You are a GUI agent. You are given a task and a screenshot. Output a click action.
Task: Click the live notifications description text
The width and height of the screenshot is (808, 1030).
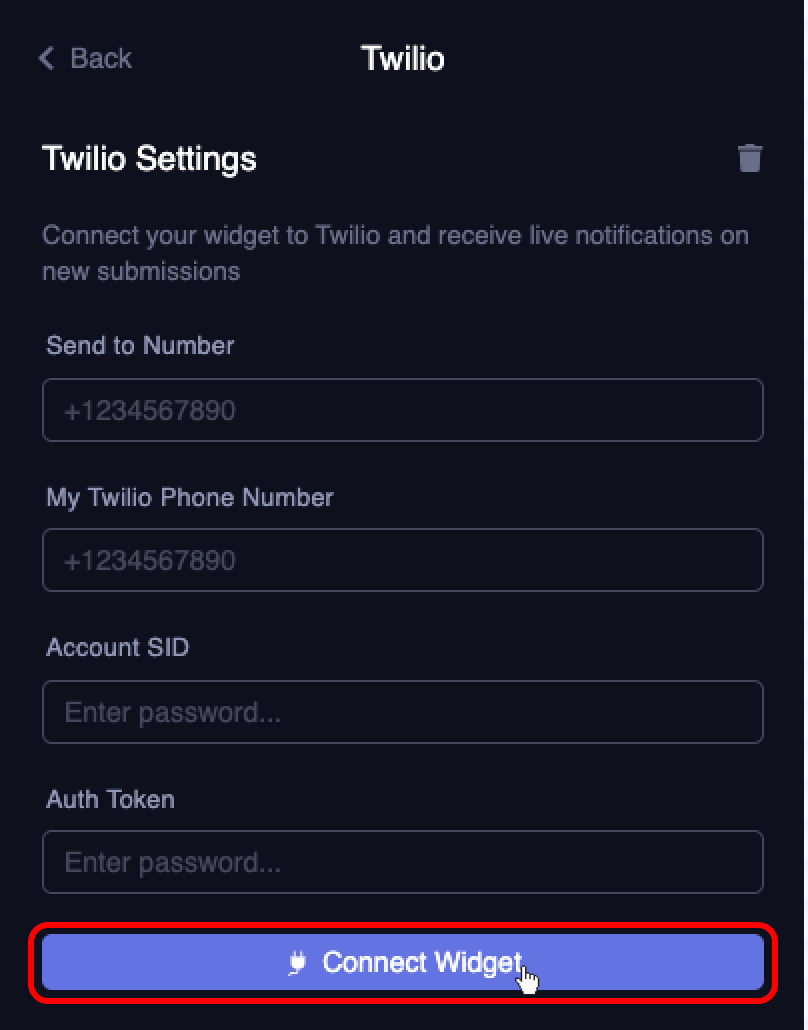pos(395,253)
